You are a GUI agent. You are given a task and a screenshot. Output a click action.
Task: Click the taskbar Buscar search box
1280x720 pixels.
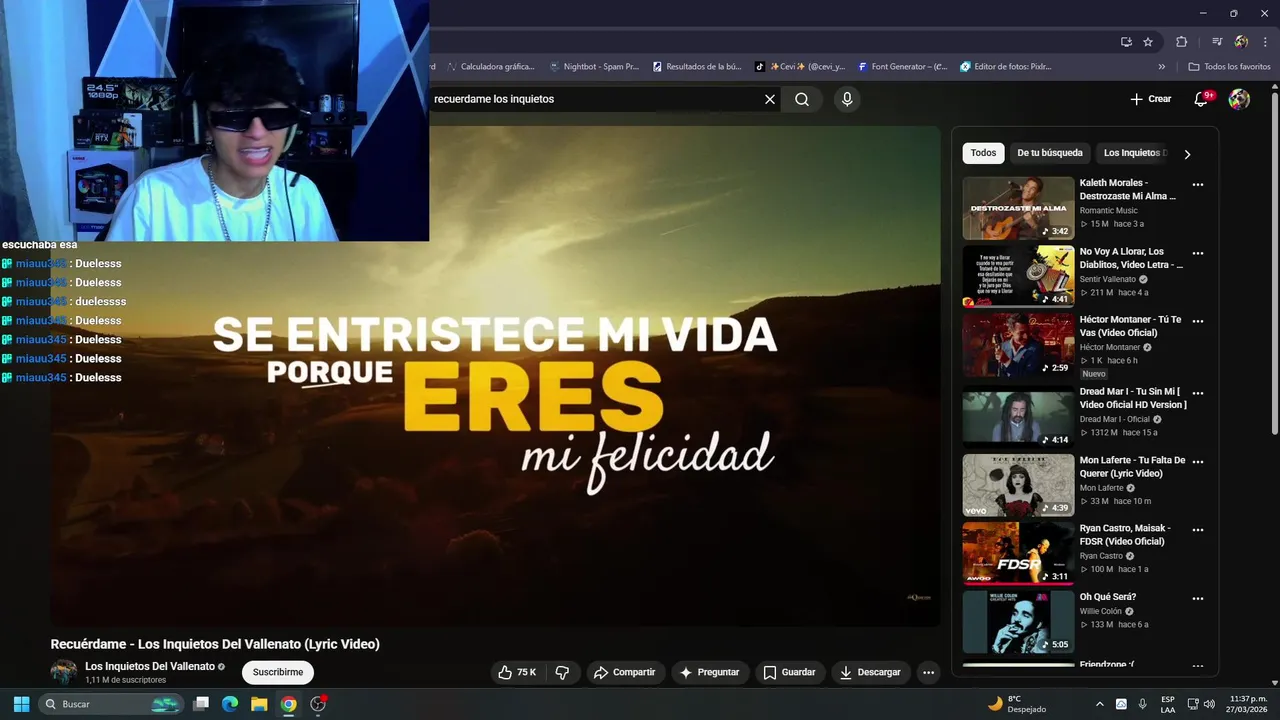pyautogui.click(x=109, y=704)
